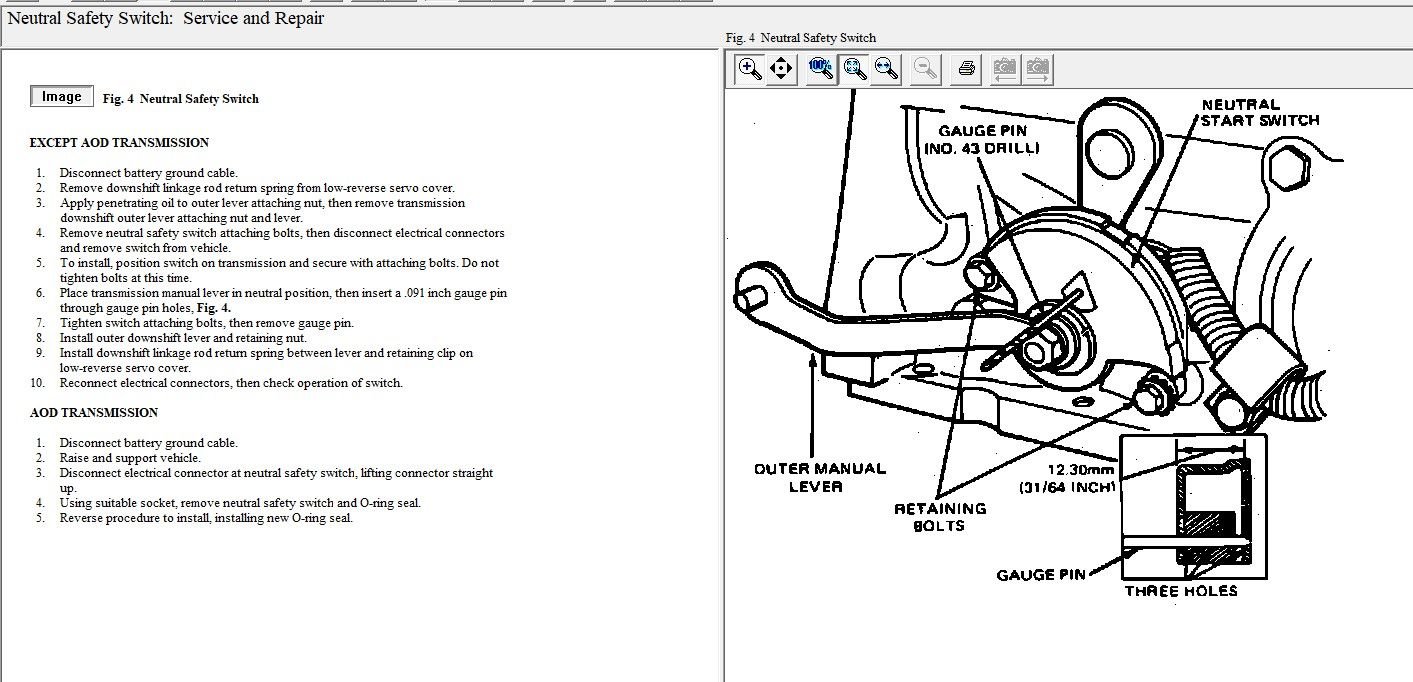Go to next image with right-arrow camera

[1038, 68]
